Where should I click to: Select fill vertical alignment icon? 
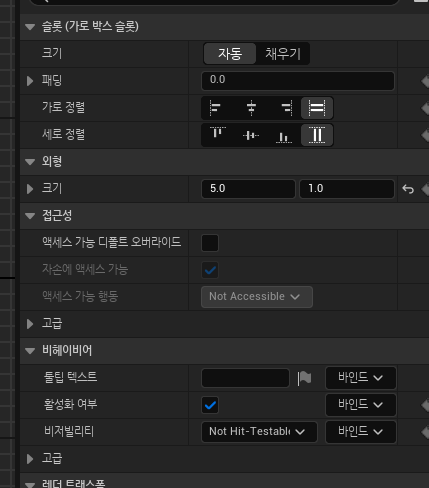click(317, 135)
